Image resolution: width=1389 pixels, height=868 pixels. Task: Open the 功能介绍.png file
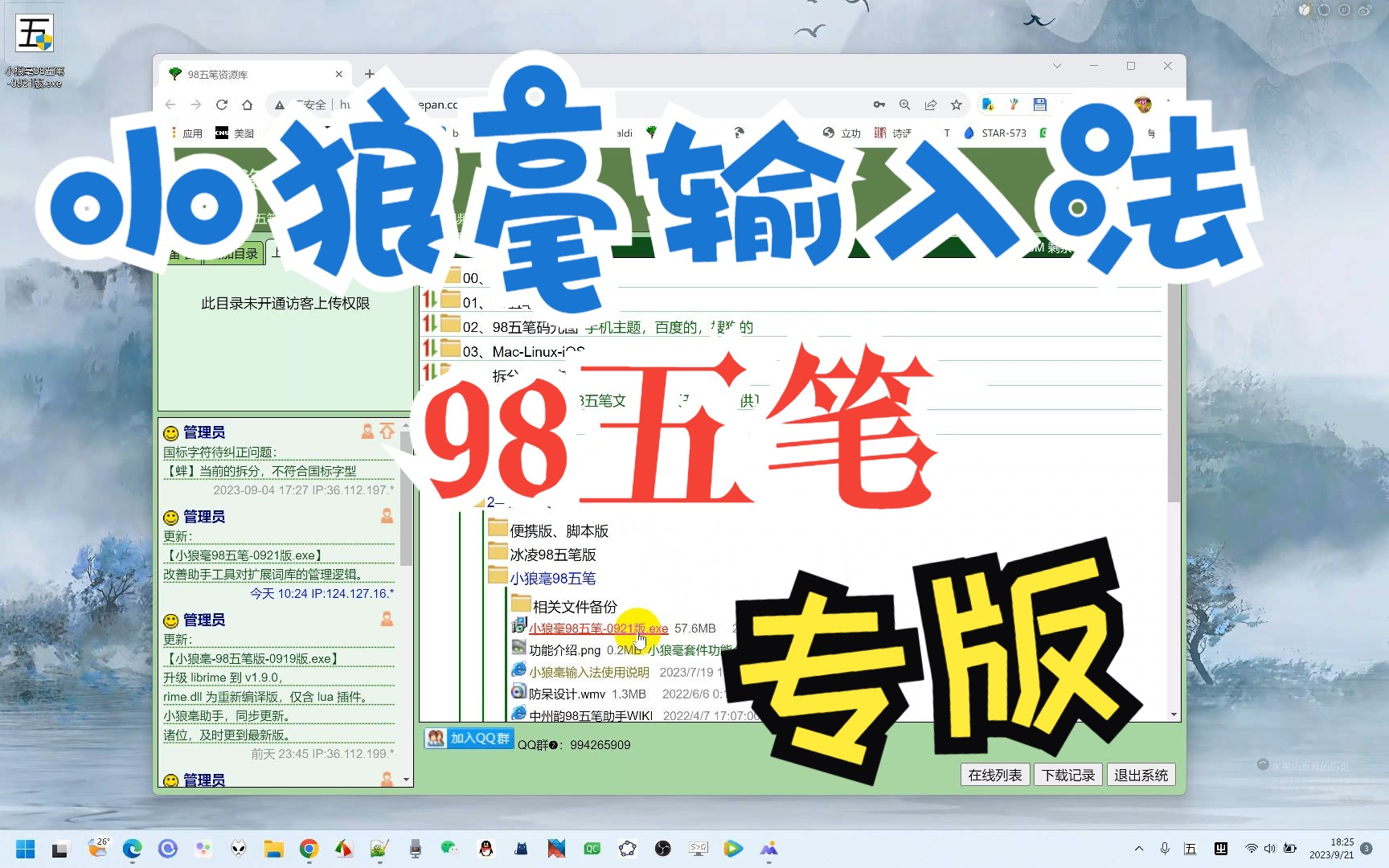coord(564,650)
